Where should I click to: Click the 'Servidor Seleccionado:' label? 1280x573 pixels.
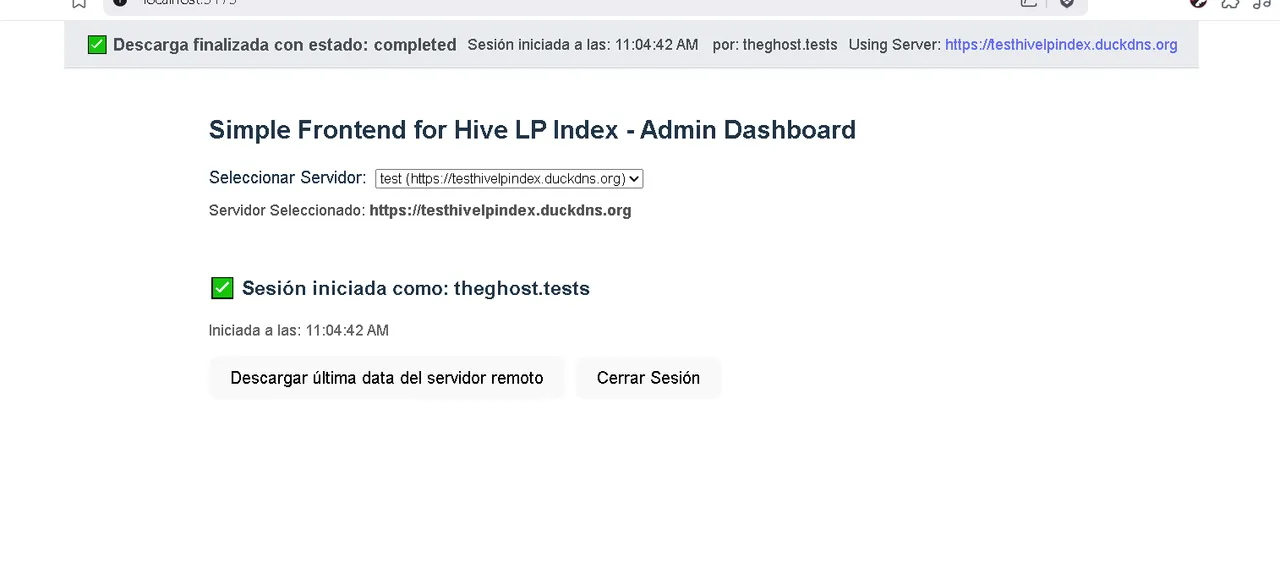pyautogui.click(x=287, y=210)
